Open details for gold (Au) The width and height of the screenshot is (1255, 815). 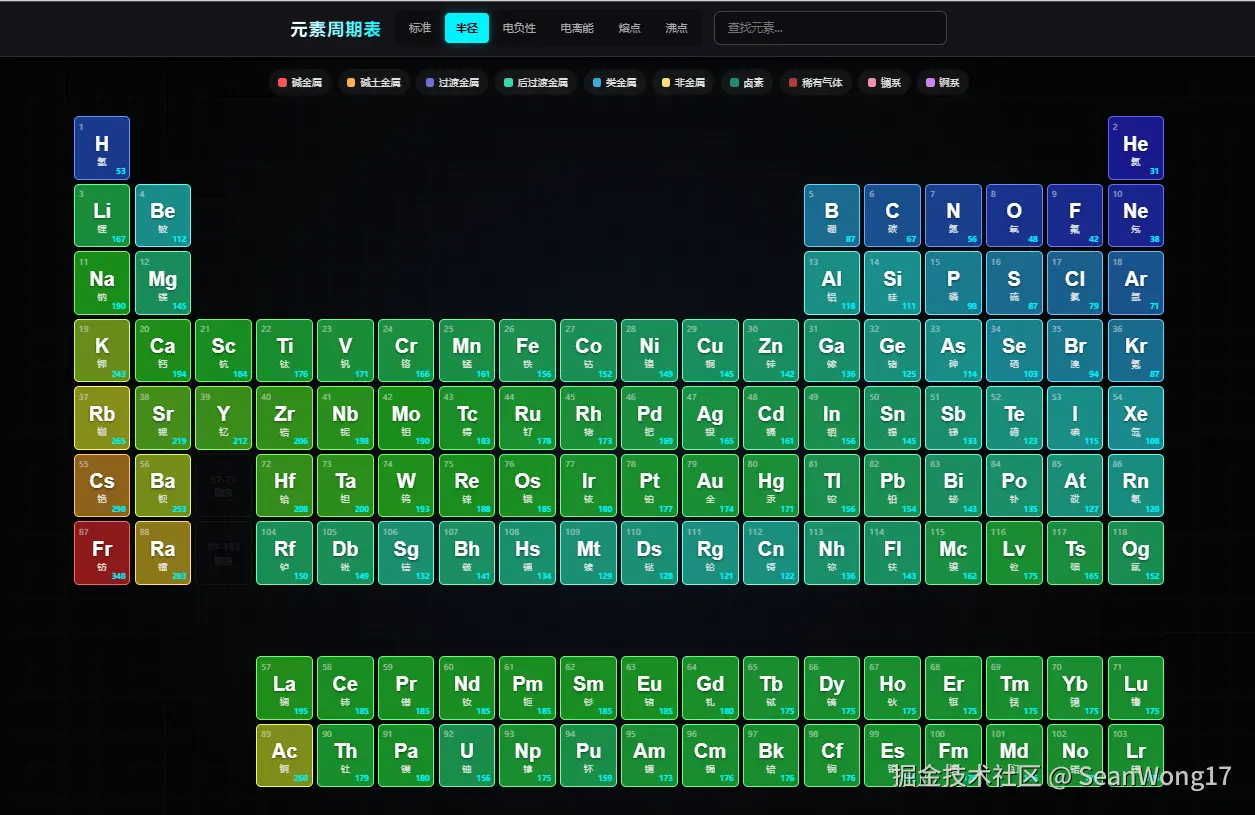(x=710, y=485)
